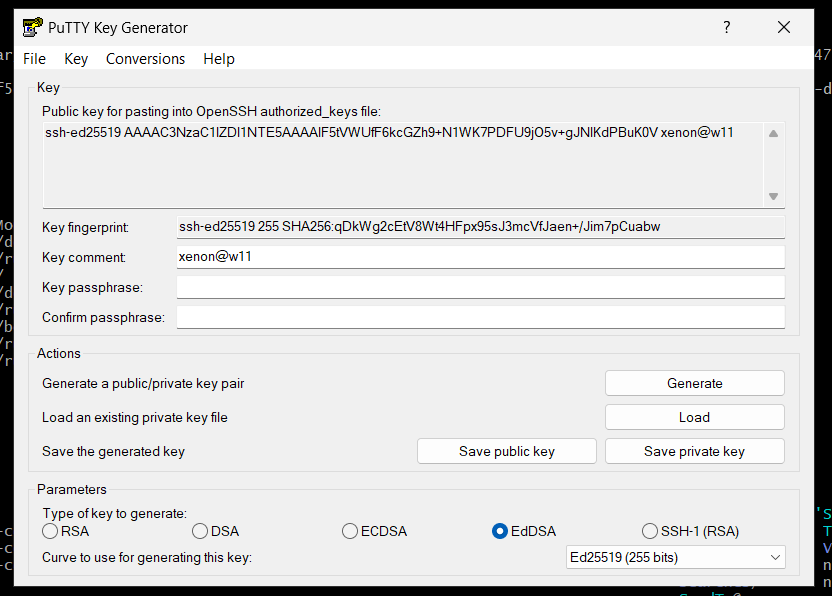The height and width of the screenshot is (596, 832).
Task: Expand the Ed25519 curve dropdown
Action: 675,557
